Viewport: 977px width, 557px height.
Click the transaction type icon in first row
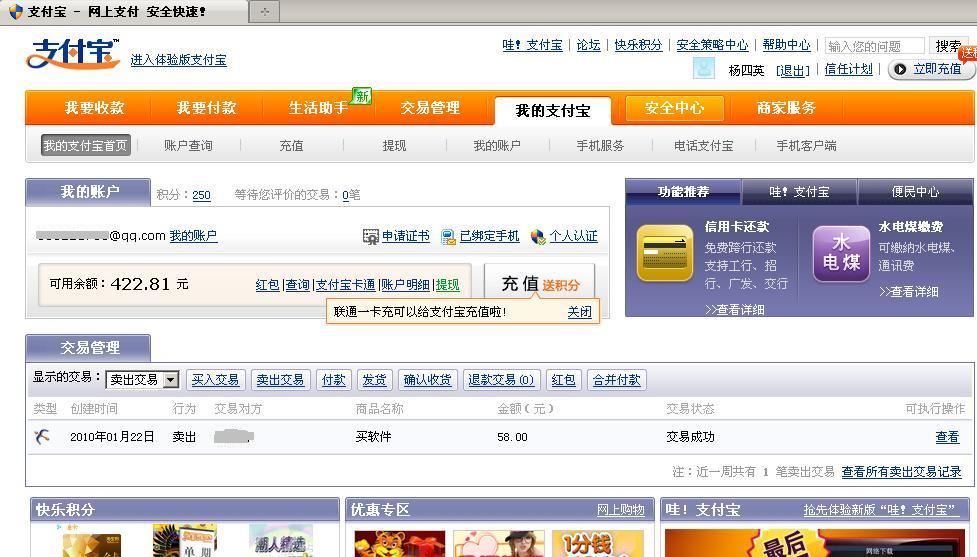pyautogui.click(x=42, y=437)
